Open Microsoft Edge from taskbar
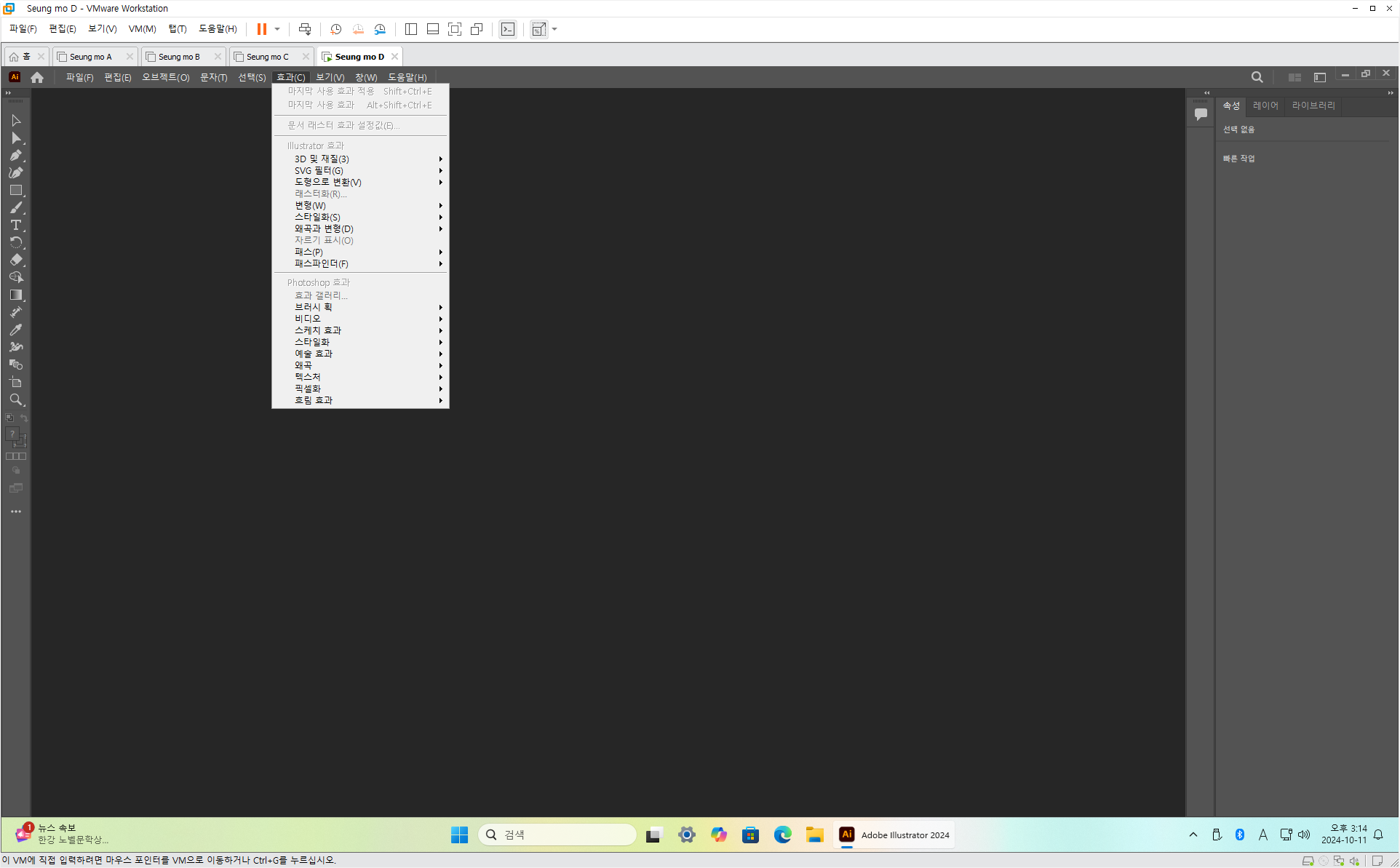 (x=782, y=835)
